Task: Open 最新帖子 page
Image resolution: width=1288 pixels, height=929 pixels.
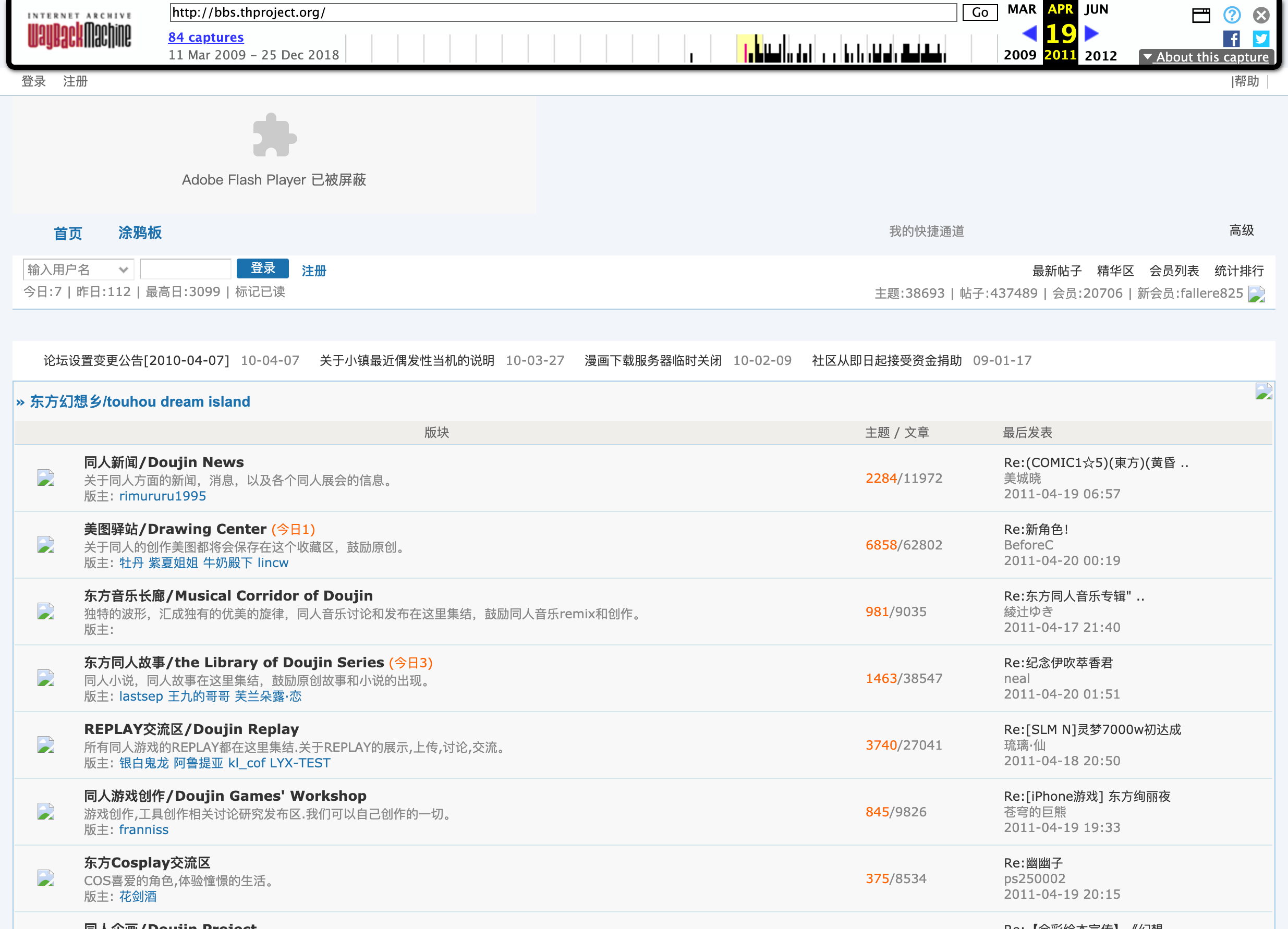Action: coord(1057,271)
